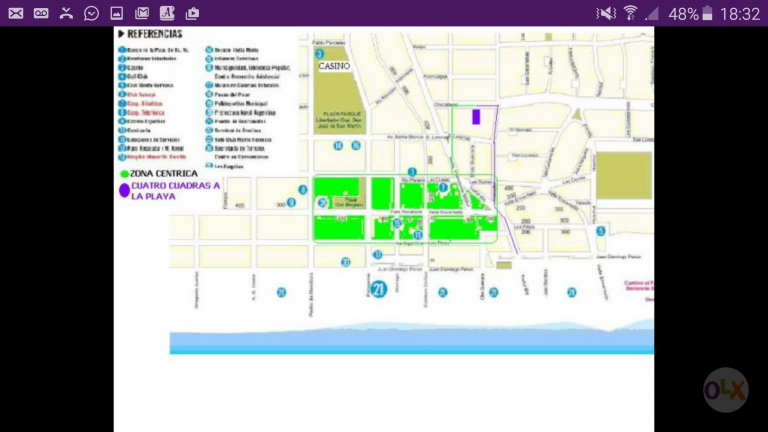The height and width of the screenshot is (432, 768).
Task: Select the purple CUATRO CUADRAS legend oval
Action: (124, 191)
